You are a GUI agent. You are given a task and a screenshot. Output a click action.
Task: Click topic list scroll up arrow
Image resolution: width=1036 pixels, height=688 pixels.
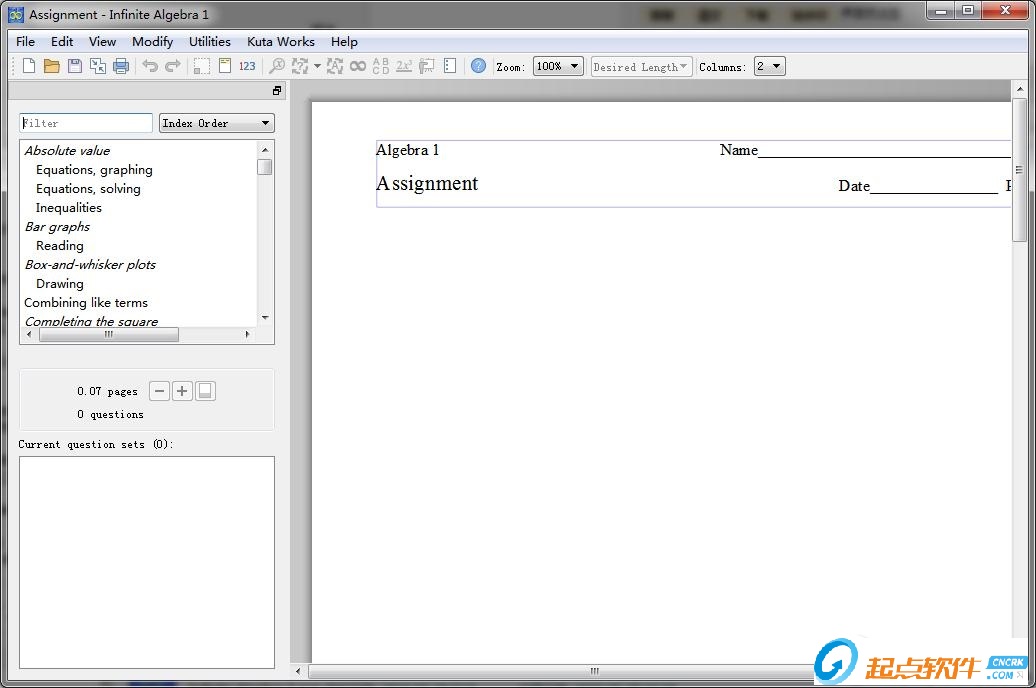point(265,150)
